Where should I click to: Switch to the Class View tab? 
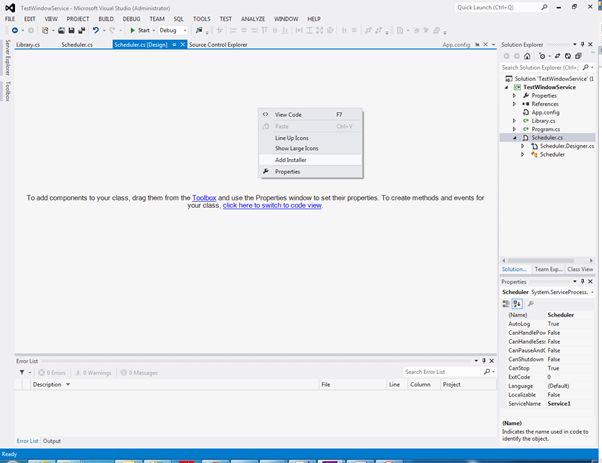point(580,269)
